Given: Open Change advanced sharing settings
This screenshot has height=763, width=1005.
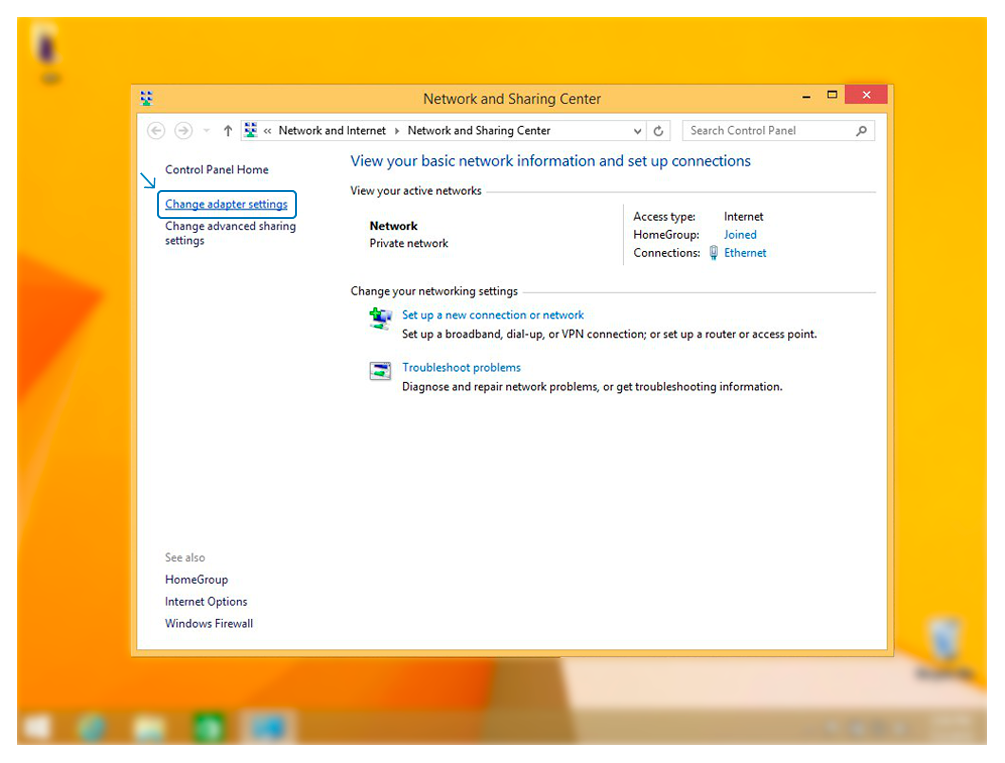Looking at the screenshot, I should [230, 233].
